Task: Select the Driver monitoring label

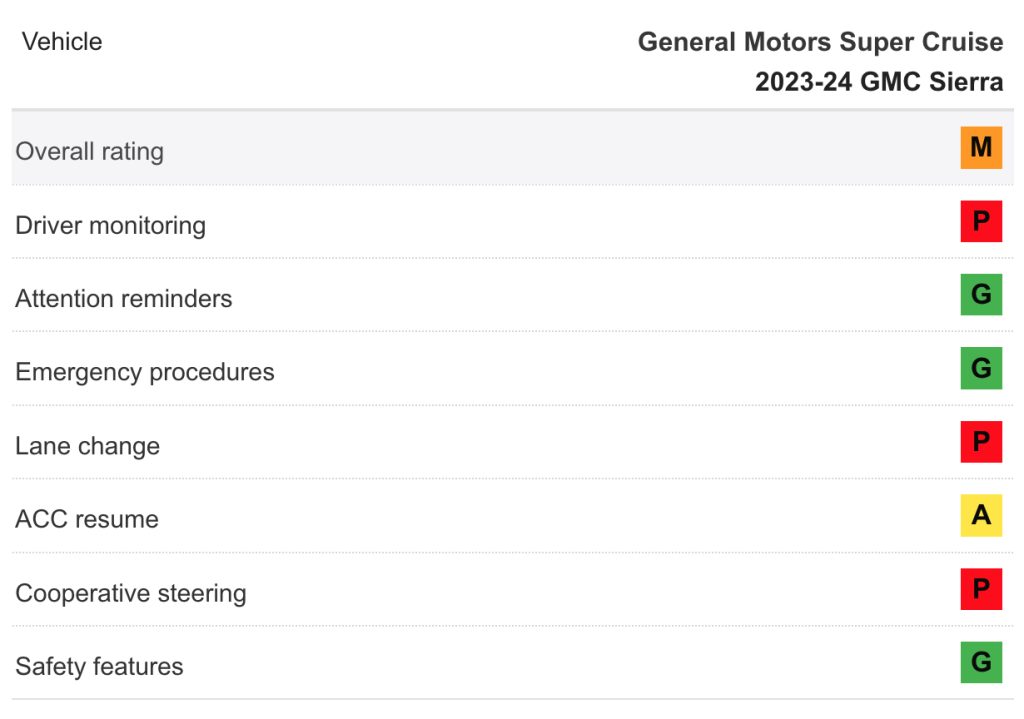Action: 110,225
